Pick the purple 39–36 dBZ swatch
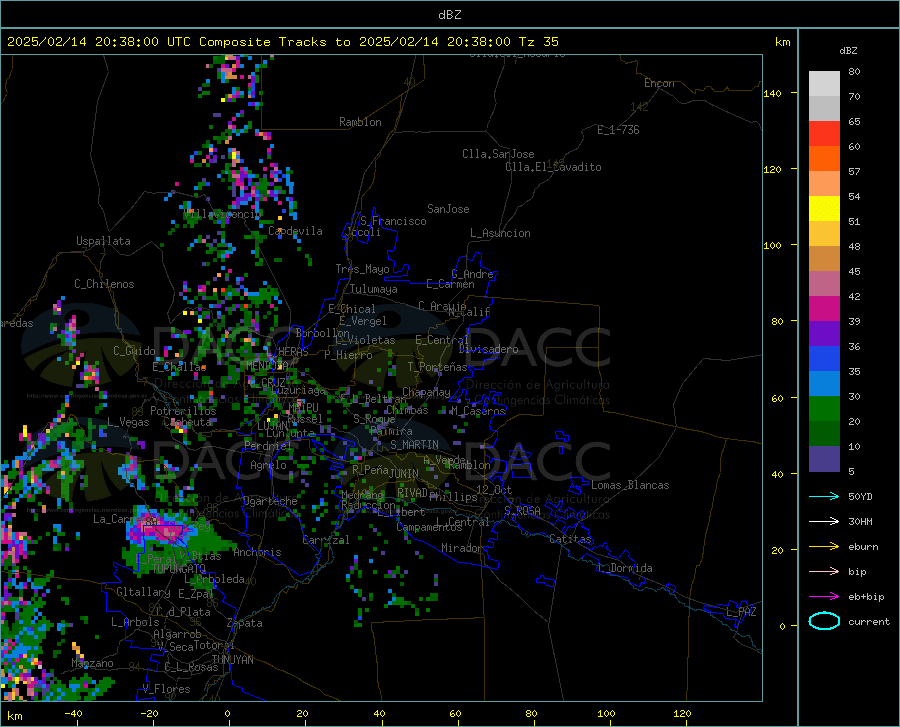 pos(824,334)
